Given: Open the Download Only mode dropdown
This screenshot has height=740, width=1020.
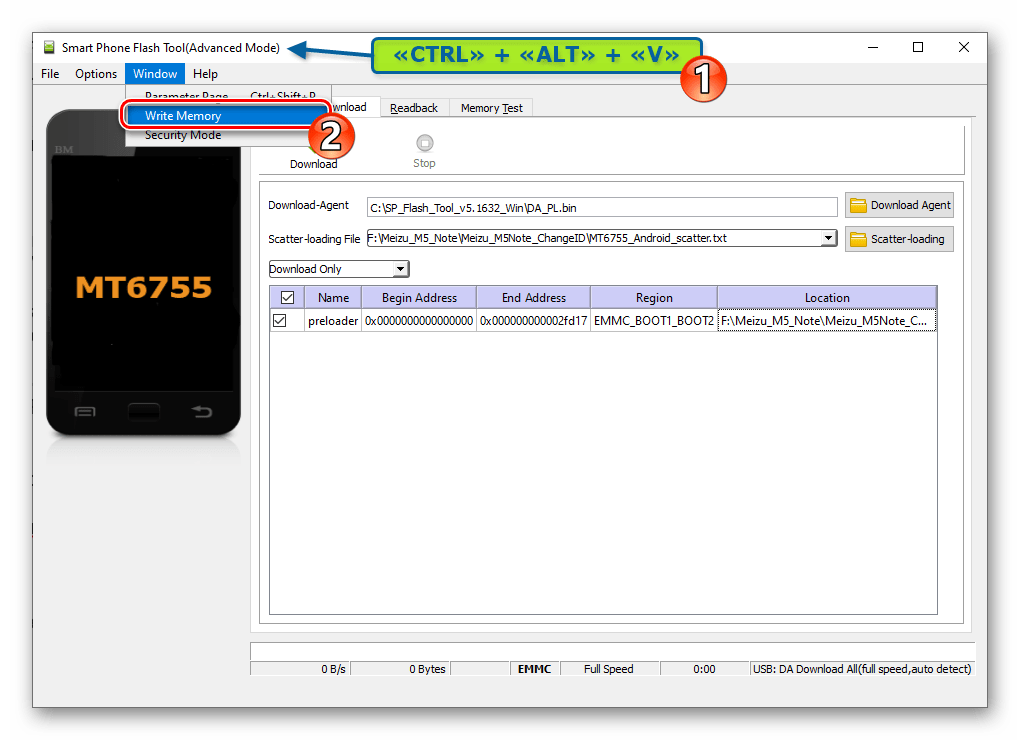Looking at the screenshot, I should coord(401,269).
